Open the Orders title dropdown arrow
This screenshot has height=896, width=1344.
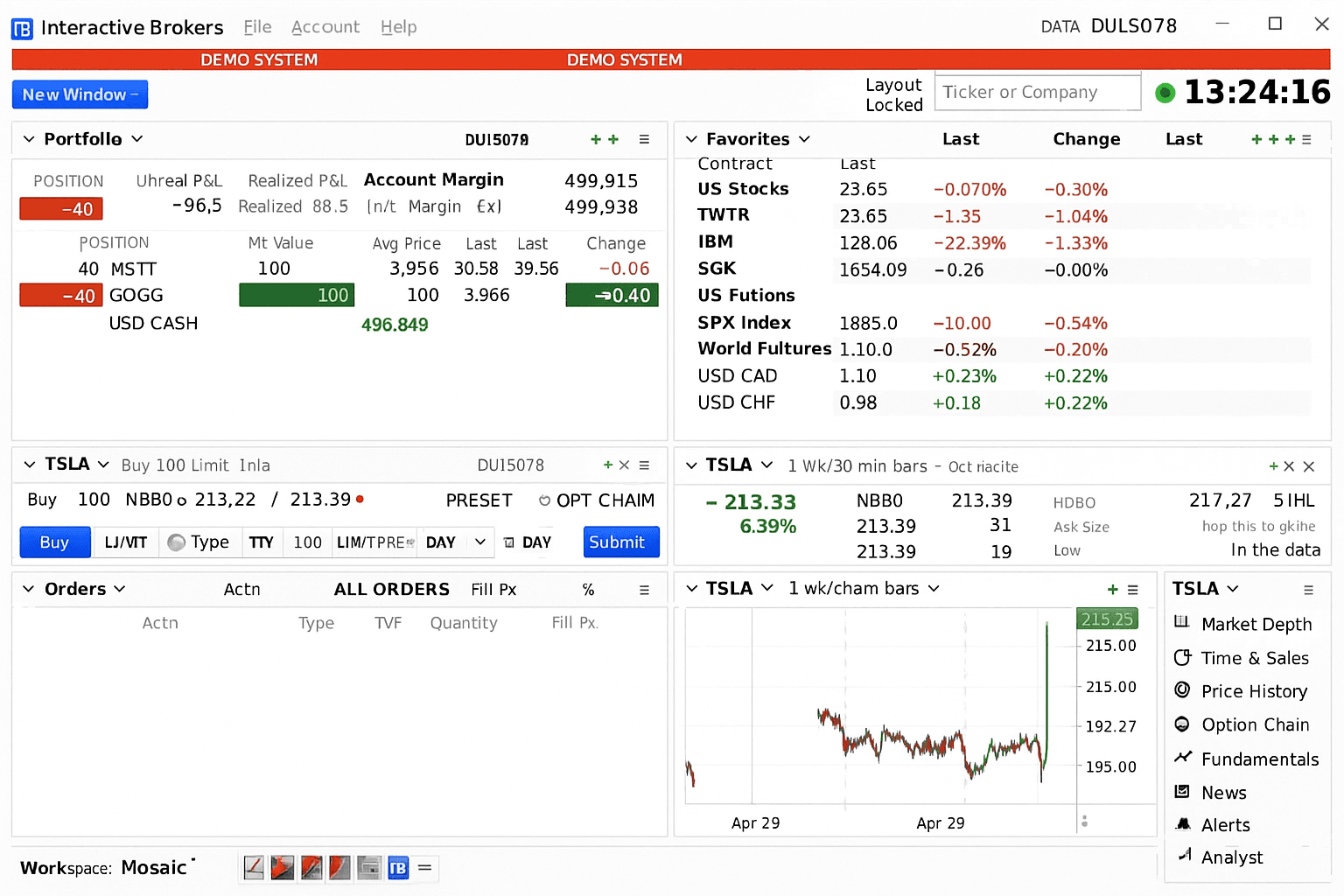coord(120,589)
